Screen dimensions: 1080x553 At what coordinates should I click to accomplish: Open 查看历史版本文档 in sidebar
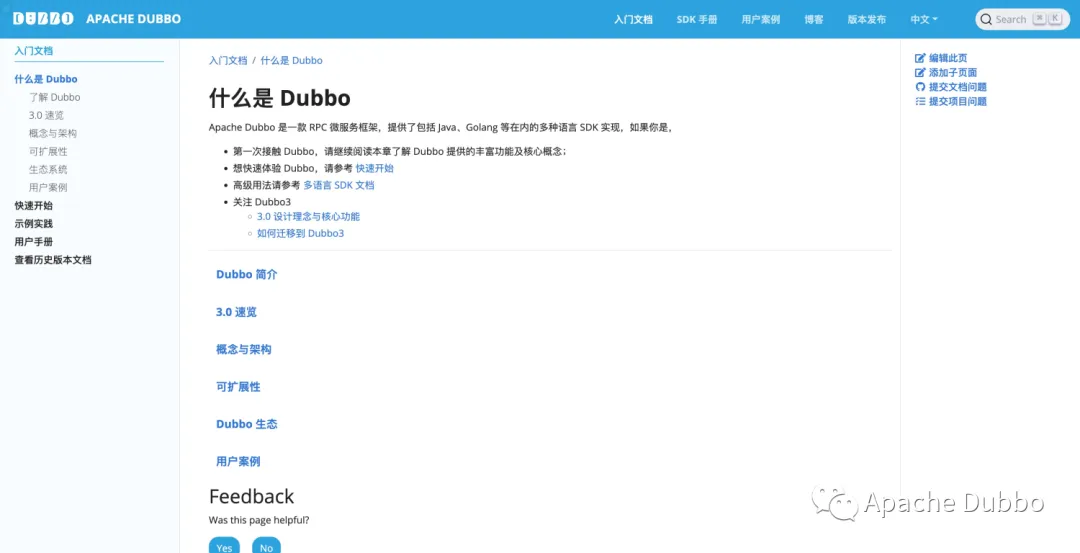point(53,260)
